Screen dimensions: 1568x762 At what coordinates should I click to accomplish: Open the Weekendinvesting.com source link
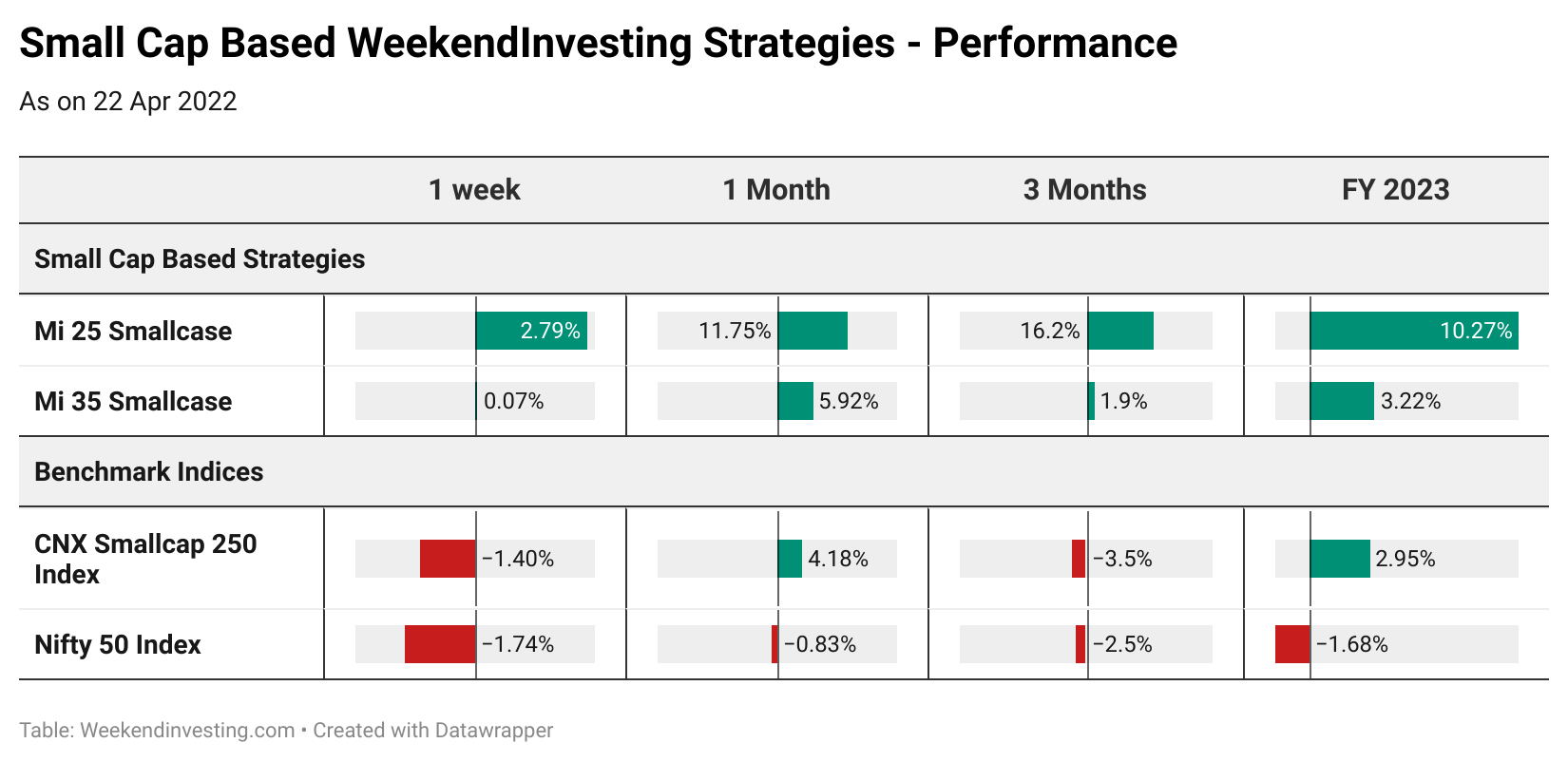(x=187, y=731)
